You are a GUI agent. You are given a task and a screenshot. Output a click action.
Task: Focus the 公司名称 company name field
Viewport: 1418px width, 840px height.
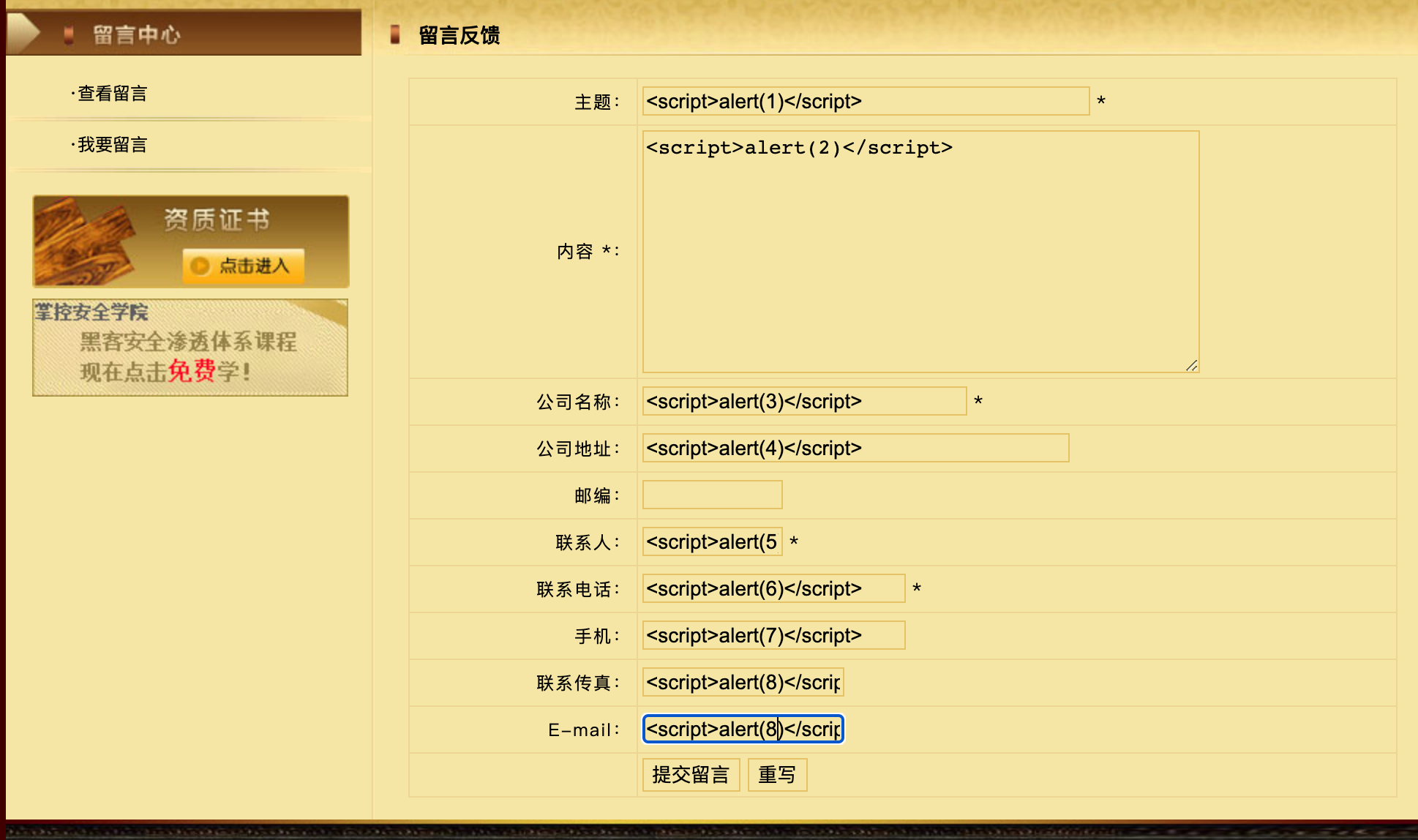coord(805,401)
